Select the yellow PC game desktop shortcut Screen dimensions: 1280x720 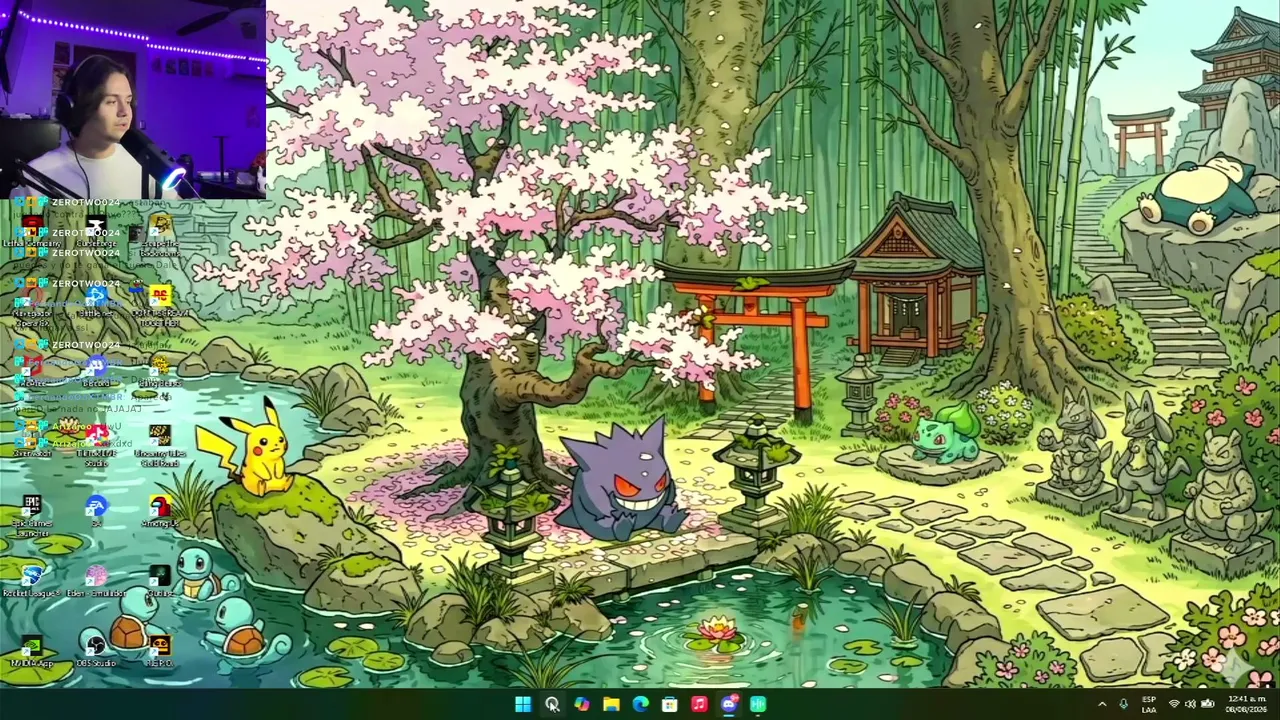pyautogui.click(x=160, y=307)
